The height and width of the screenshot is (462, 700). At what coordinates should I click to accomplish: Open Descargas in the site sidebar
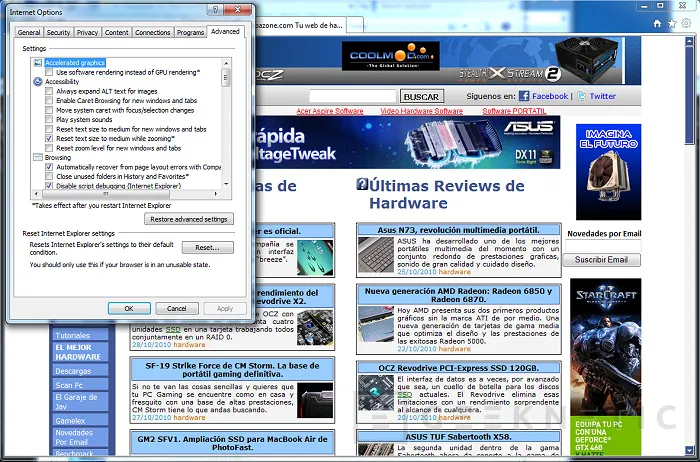click(81, 371)
